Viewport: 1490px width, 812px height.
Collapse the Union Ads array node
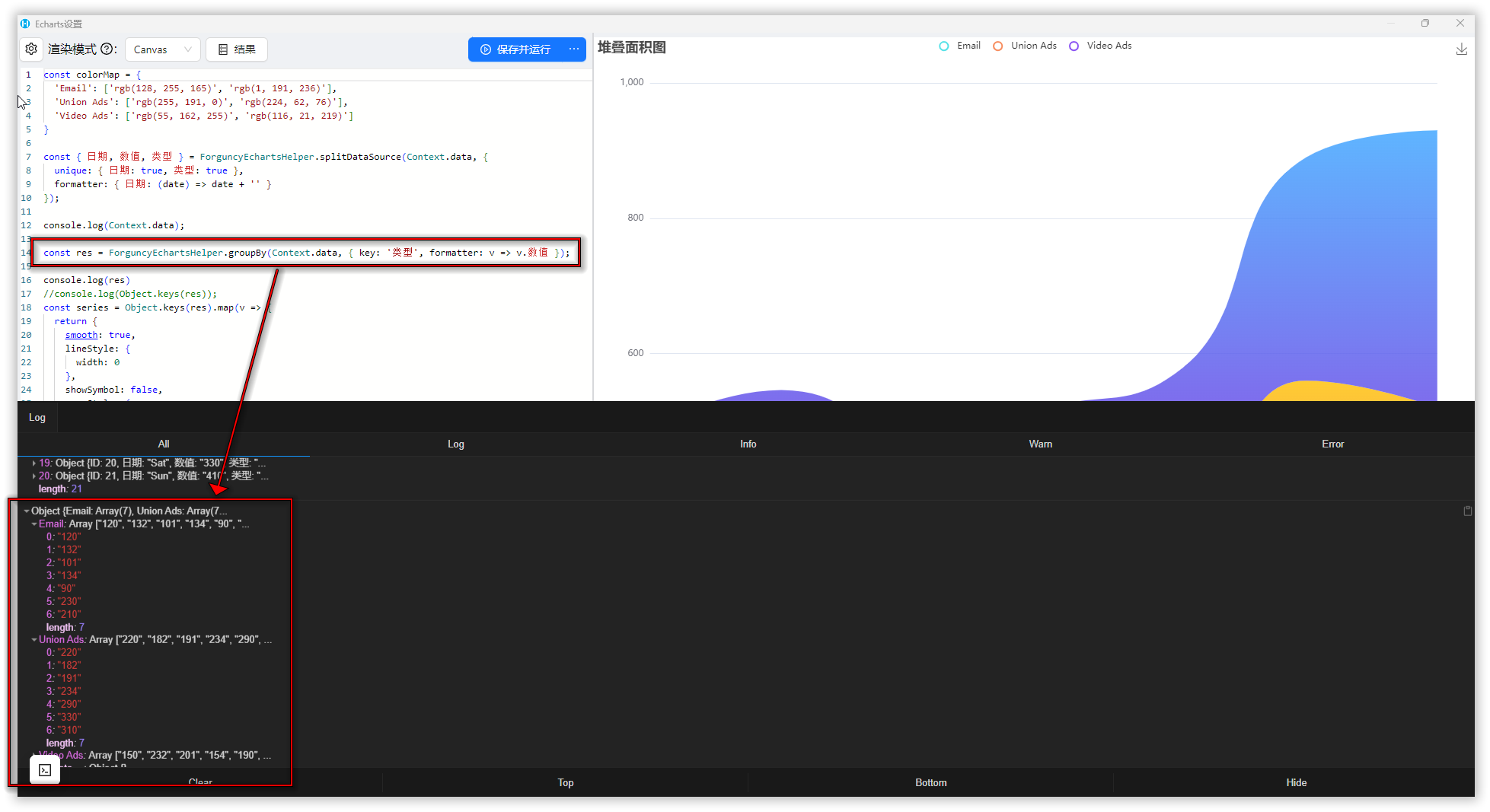pyautogui.click(x=34, y=639)
